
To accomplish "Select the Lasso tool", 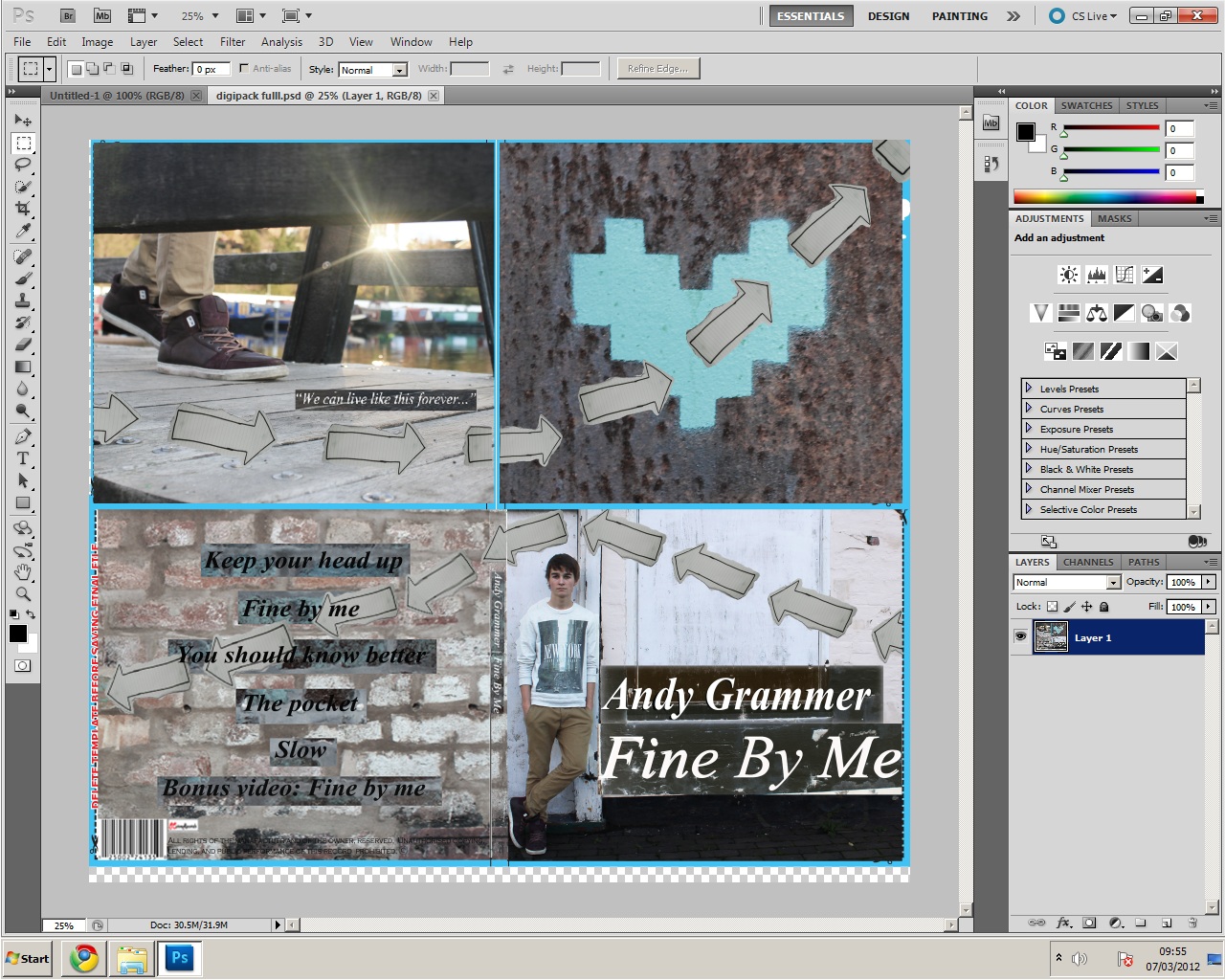I will pos(23,164).
